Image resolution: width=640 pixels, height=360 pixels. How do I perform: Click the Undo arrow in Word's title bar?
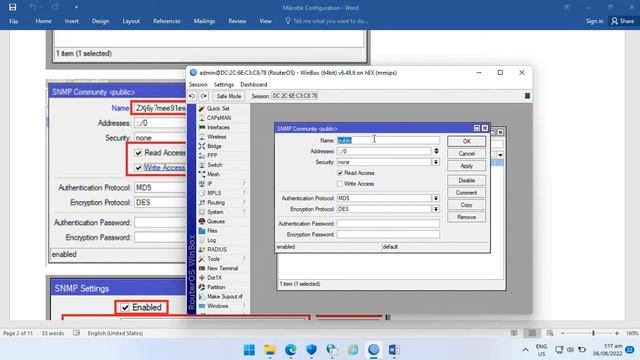coord(33,7)
